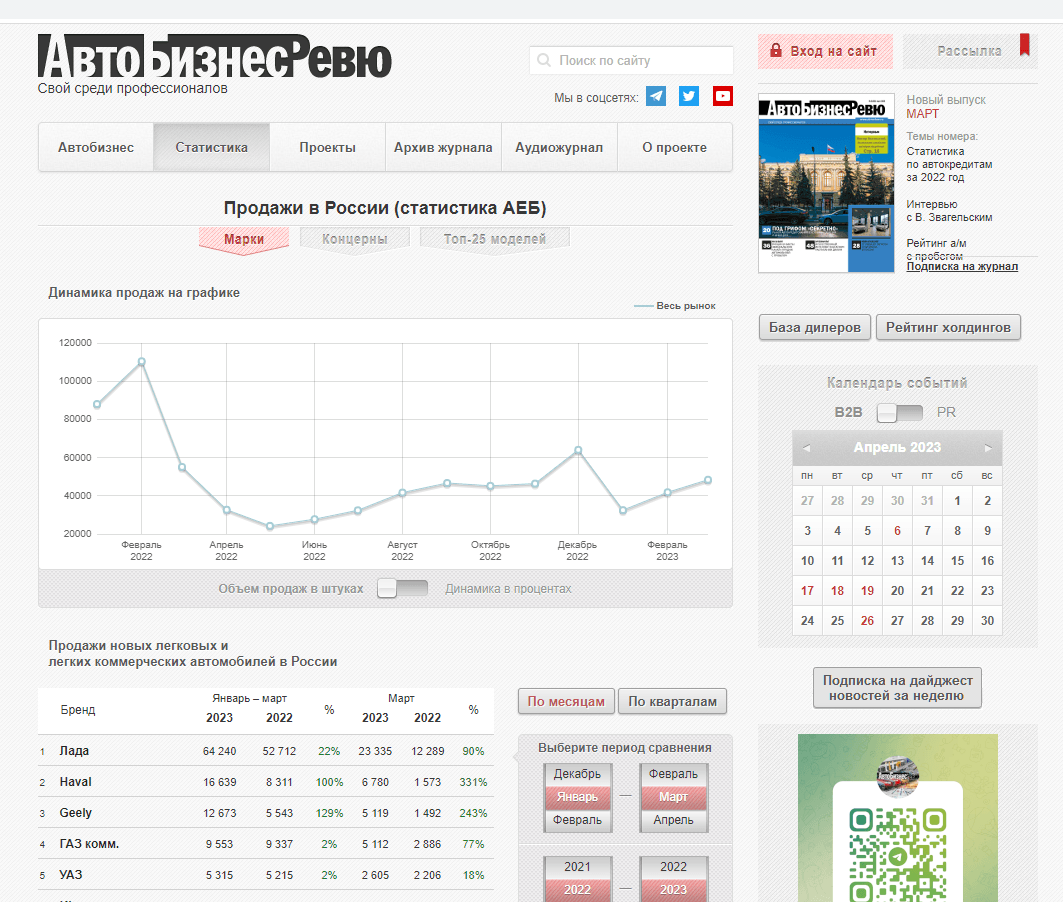Open the Автобизнес menu item
Screen dimensions: 1063x902
[x=96, y=147]
